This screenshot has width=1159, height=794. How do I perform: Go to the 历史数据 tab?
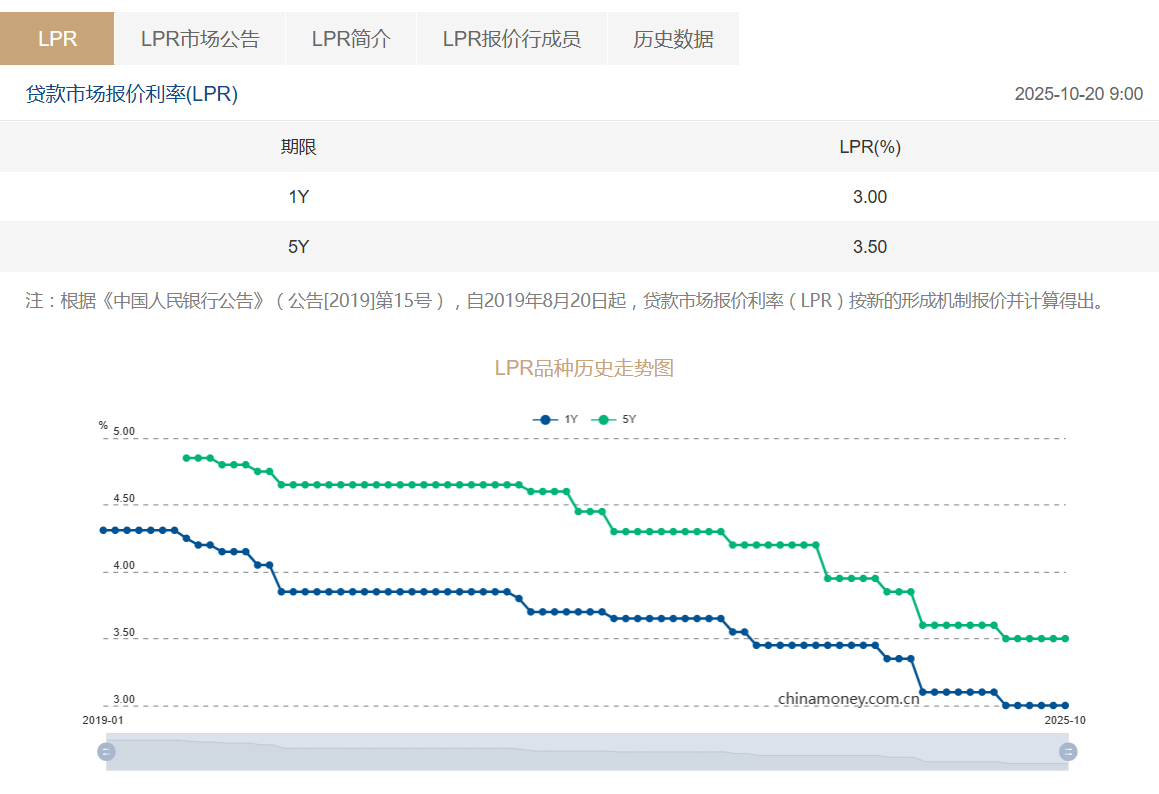click(673, 39)
